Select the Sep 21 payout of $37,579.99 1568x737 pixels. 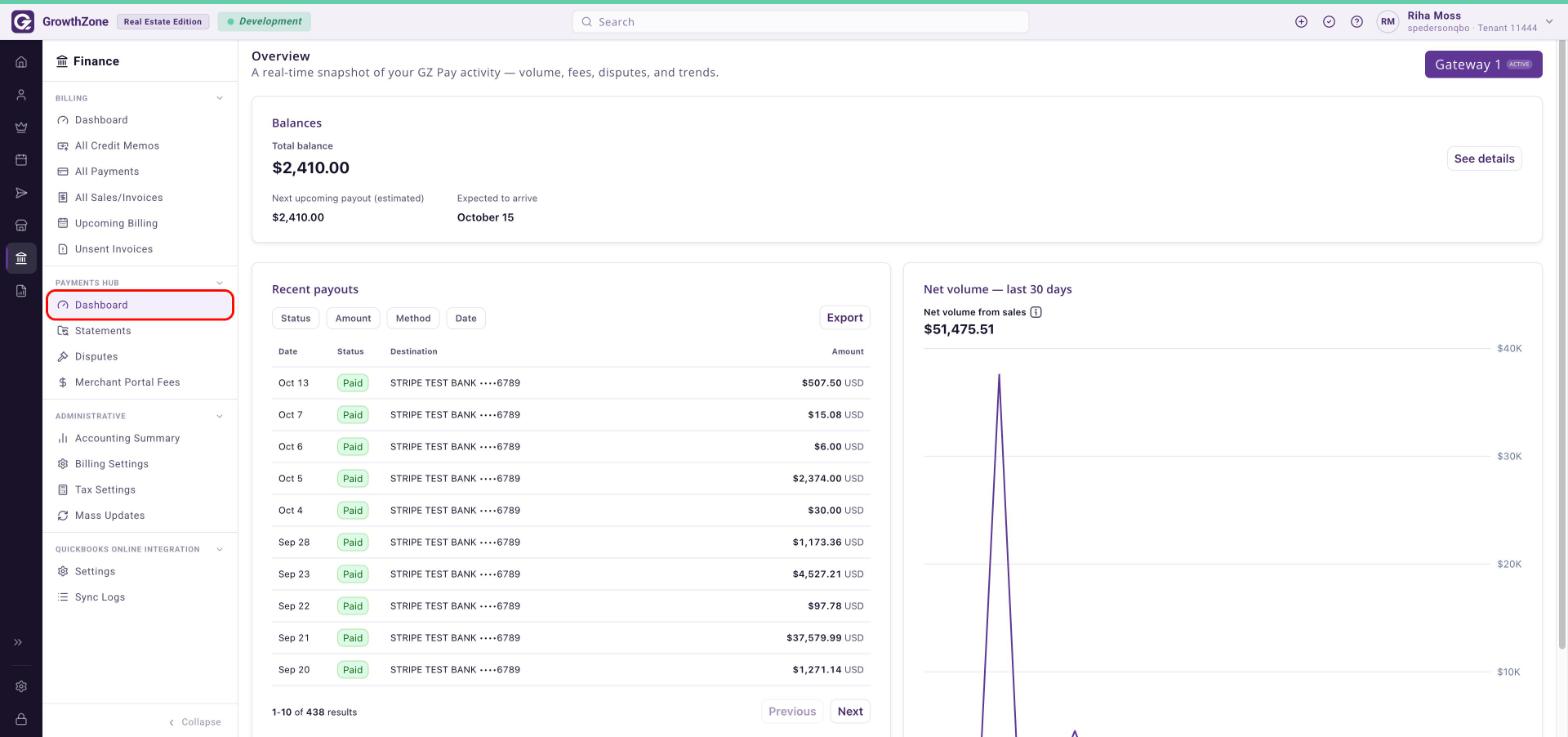[x=571, y=638]
